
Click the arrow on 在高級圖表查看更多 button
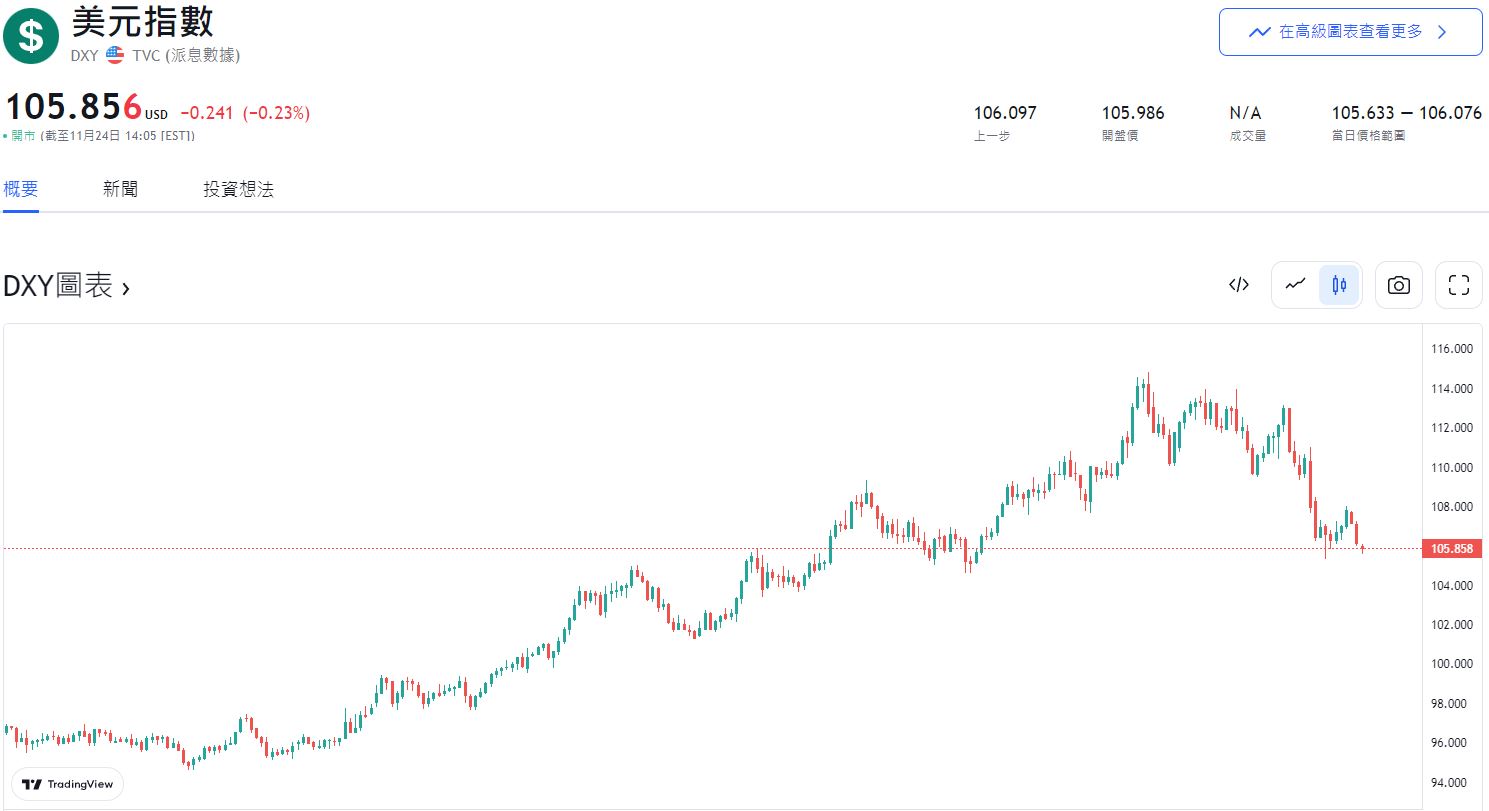[x=1441, y=32]
